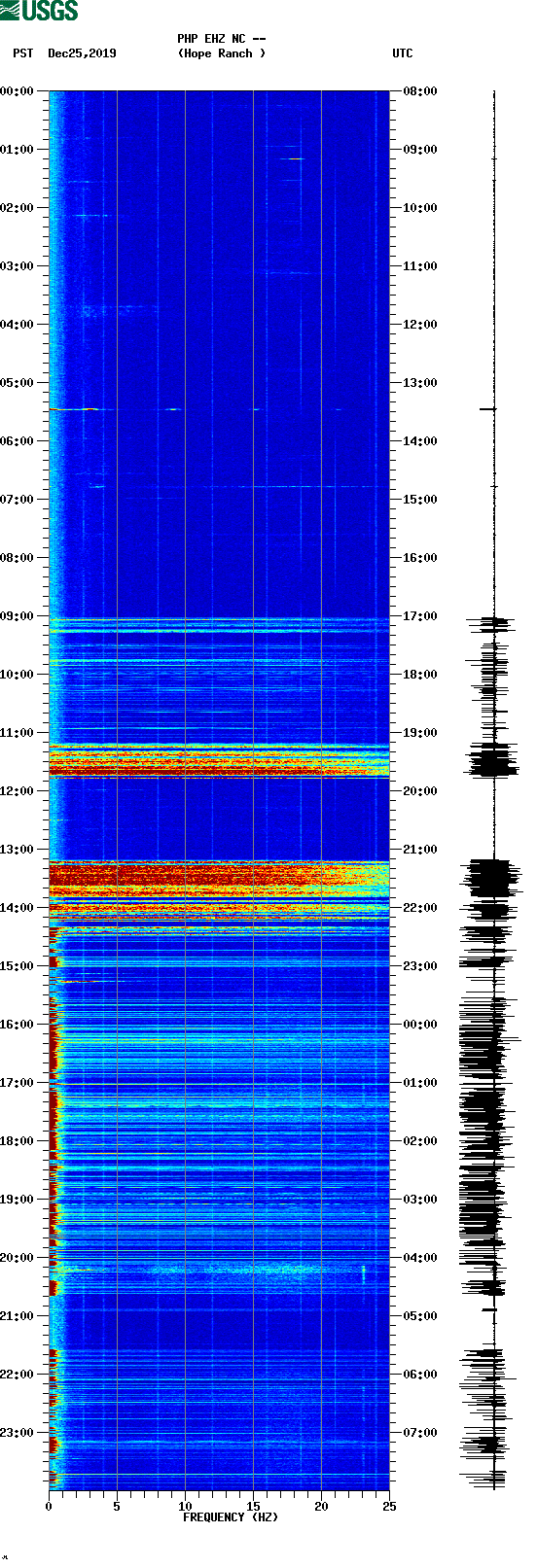
Task: Click the 19:00 PST time label
Action: 18,1200
